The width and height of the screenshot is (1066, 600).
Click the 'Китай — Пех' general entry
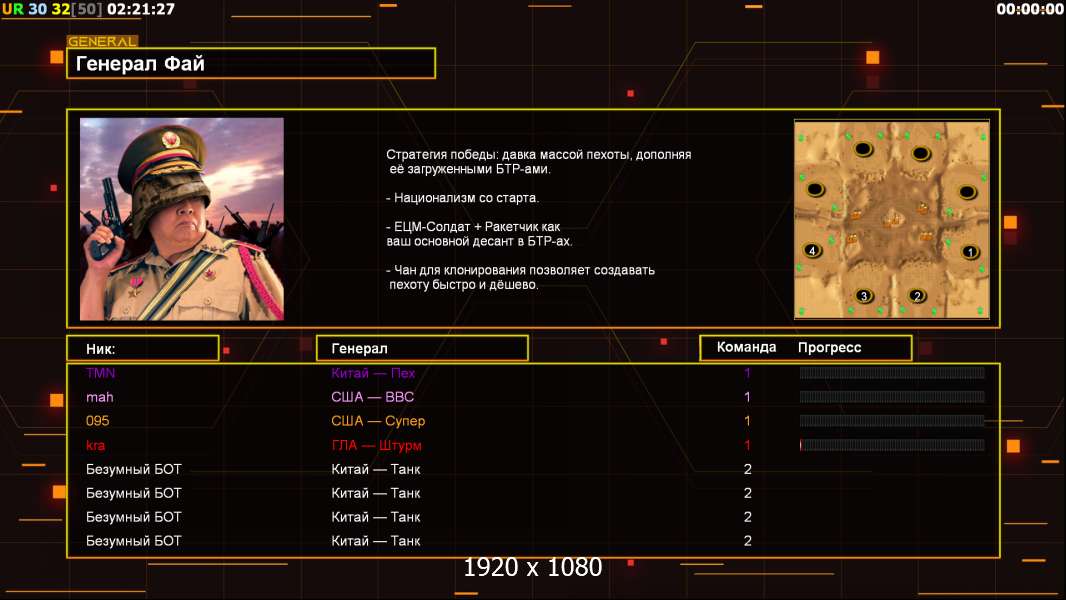point(373,373)
